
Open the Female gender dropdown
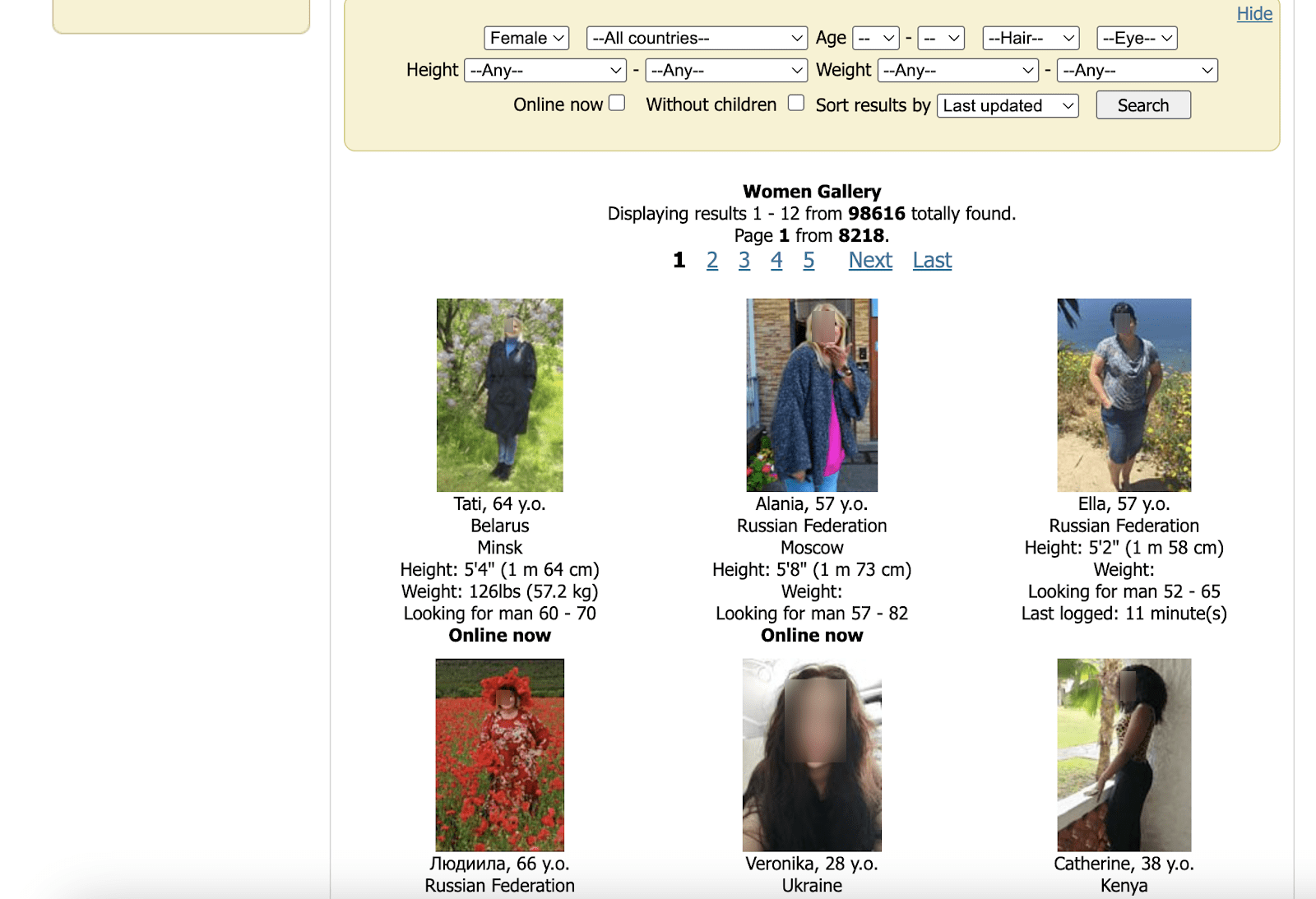pyautogui.click(x=526, y=38)
